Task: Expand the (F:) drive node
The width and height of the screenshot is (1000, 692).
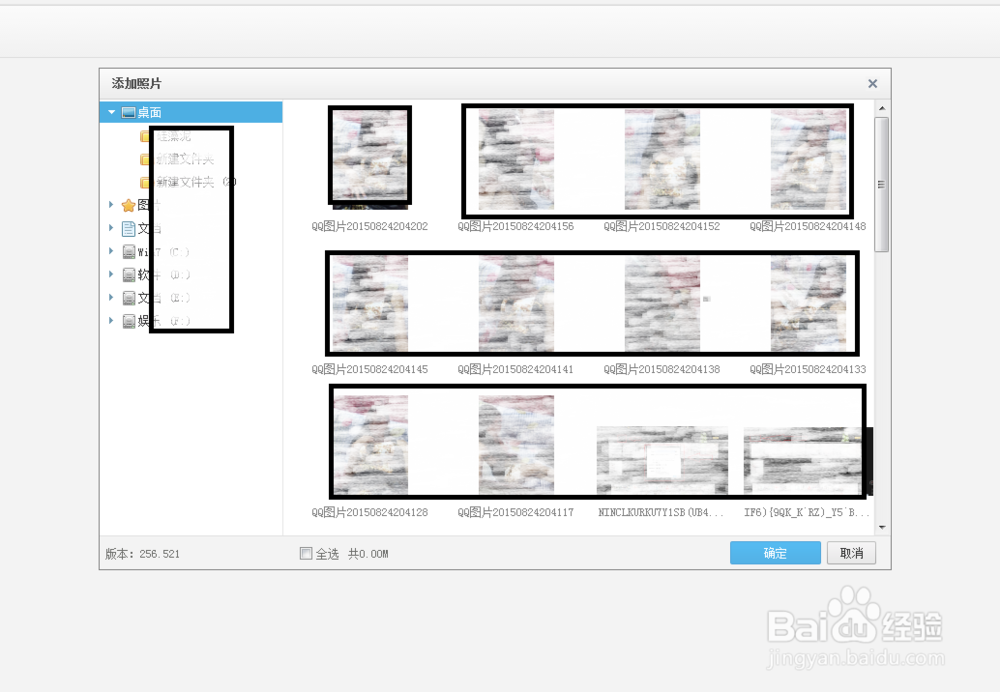Action: click(111, 320)
